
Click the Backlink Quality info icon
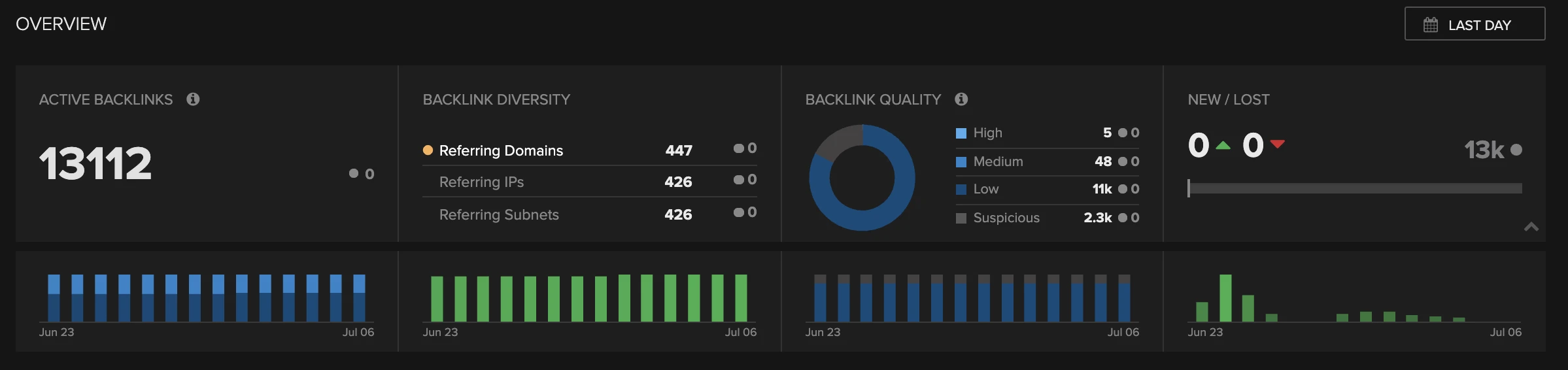click(961, 99)
